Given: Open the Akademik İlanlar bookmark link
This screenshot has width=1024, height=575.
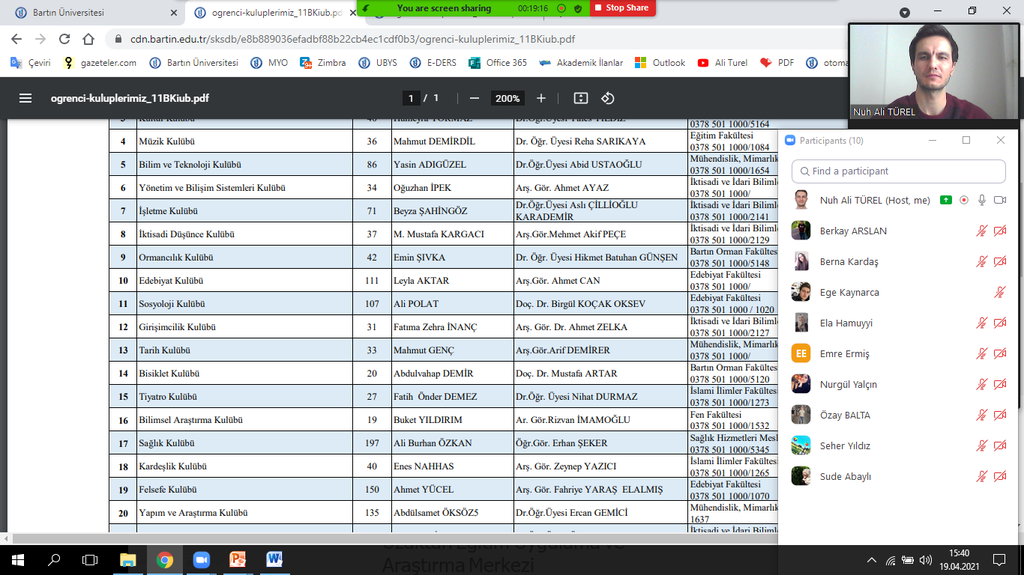Looking at the screenshot, I should (x=581, y=62).
